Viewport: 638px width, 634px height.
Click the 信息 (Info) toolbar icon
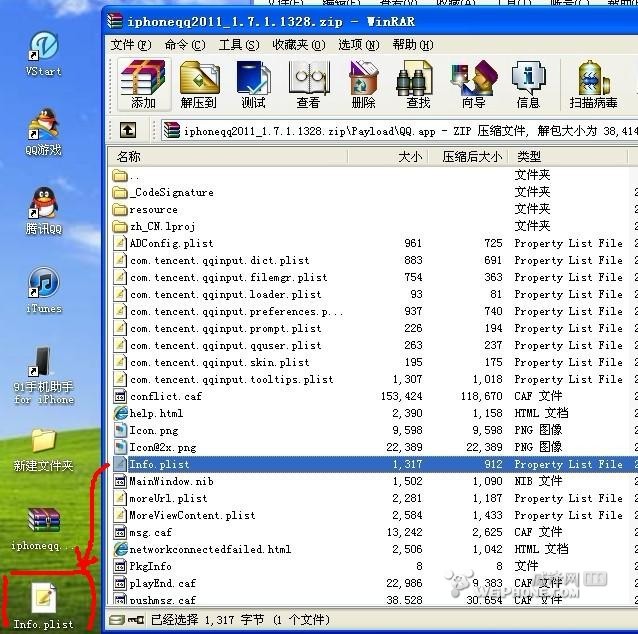coord(528,85)
